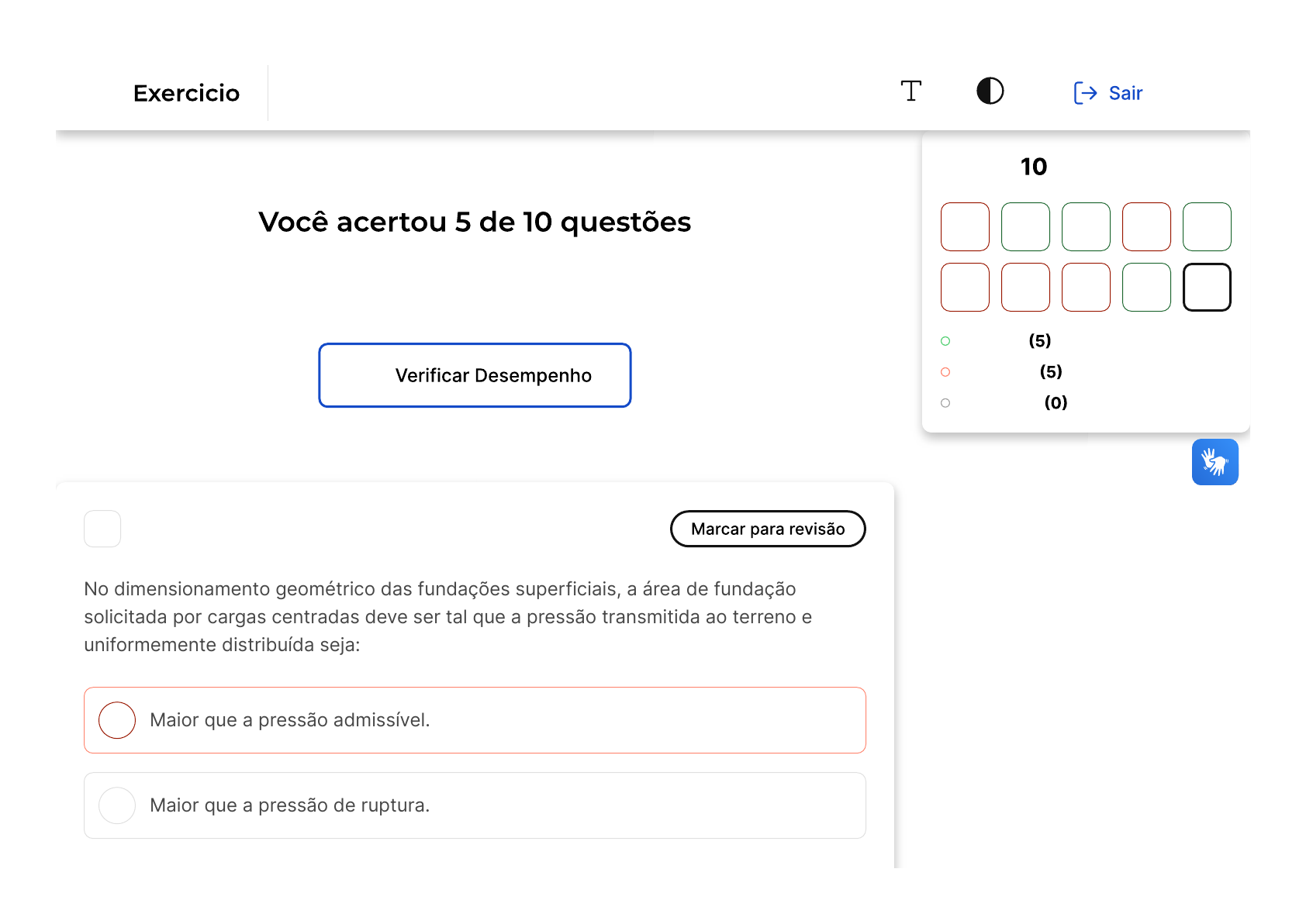The width and height of the screenshot is (1306, 924).
Task: Click the green circle correct-answers legend icon
Action: coord(945,341)
